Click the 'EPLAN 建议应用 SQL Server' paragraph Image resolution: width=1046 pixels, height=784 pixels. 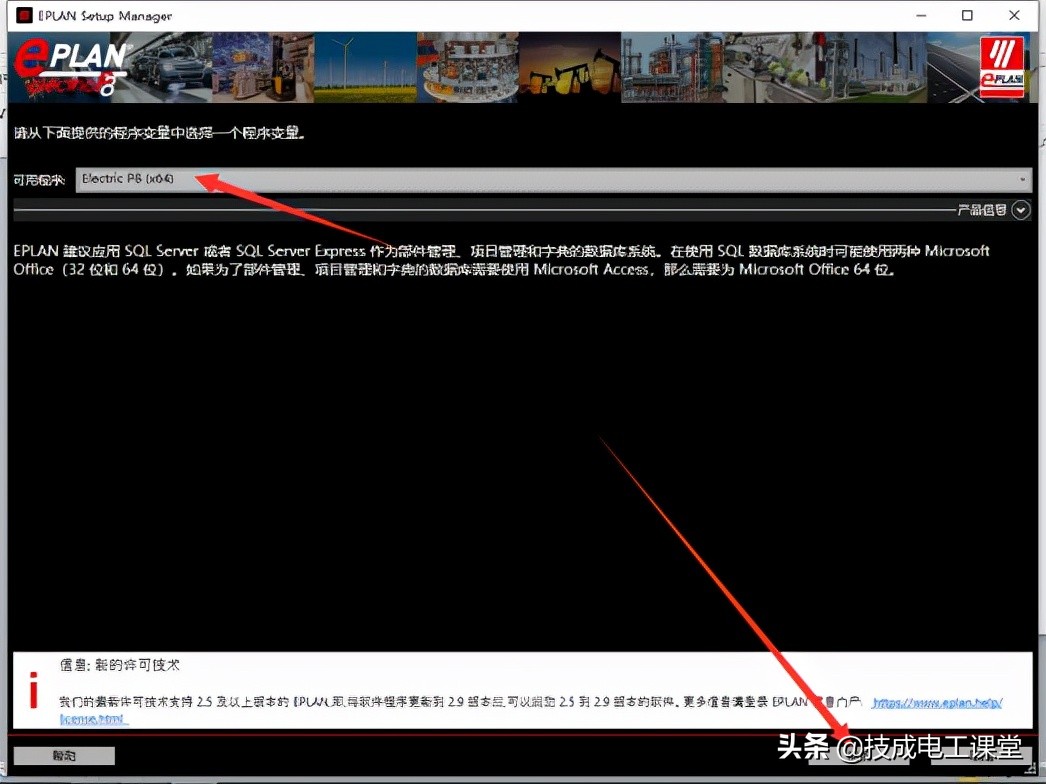[501, 260]
